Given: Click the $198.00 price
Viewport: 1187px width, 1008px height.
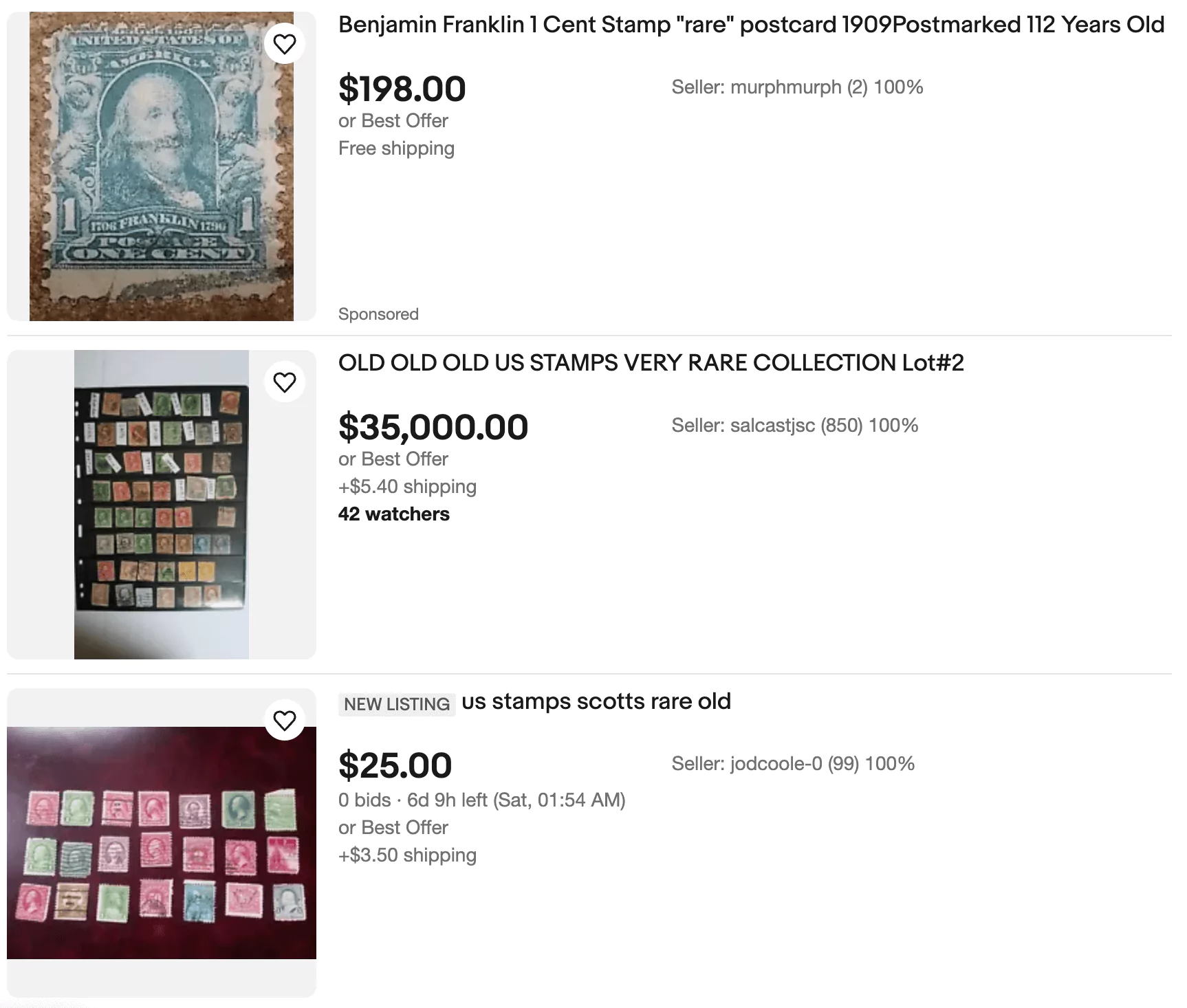Looking at the screenshot, I should 402,89.
